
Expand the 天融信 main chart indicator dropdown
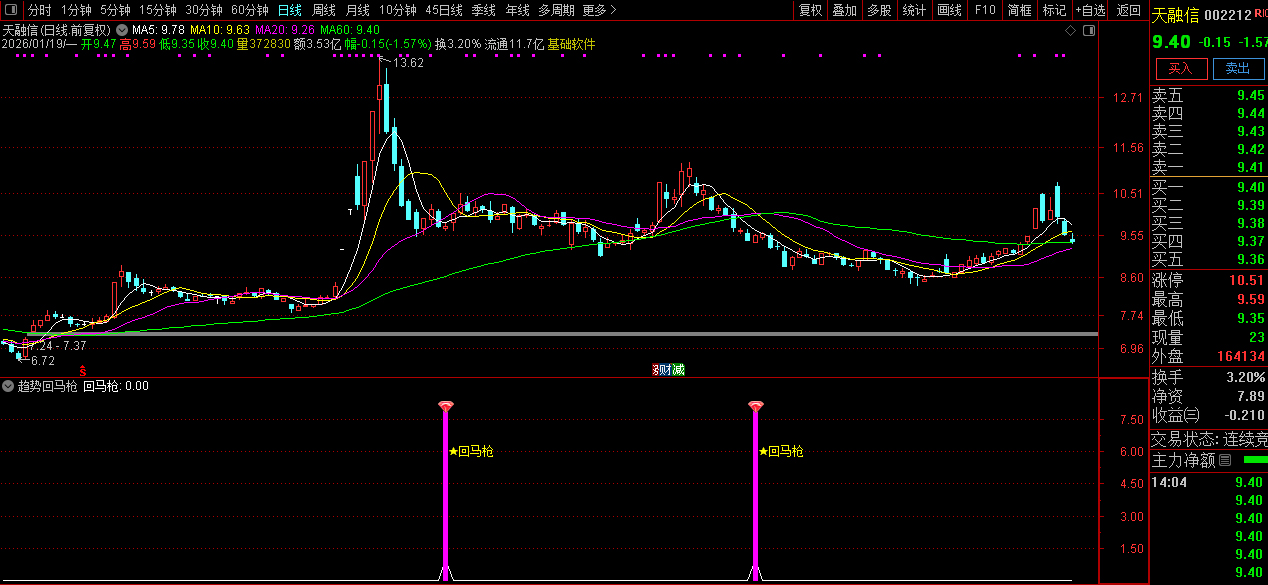pos(122,30)
